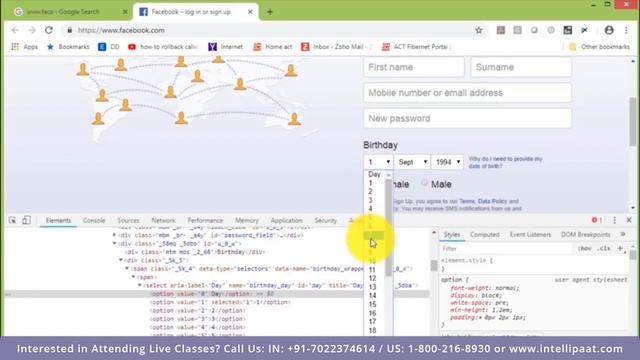Click the First name field
Screen dimensions: 640x360
point(414,67)
